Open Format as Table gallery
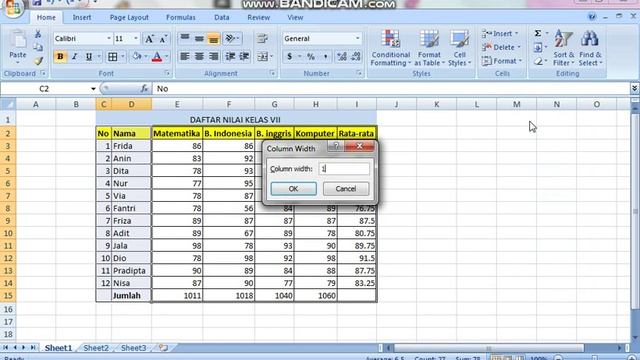The image size is (640, 360). click(429, 48)
